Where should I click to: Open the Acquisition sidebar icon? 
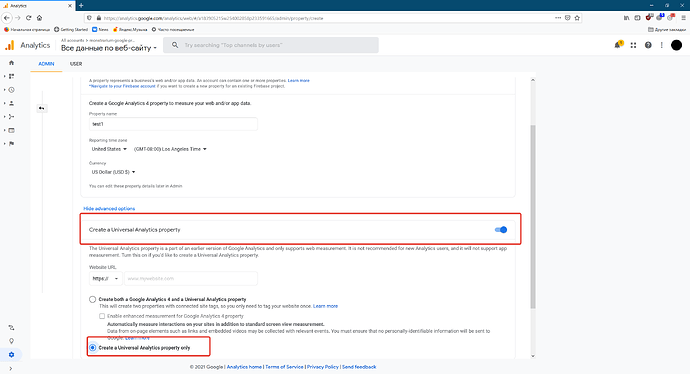pyautogui.click(x=11, y=117)
